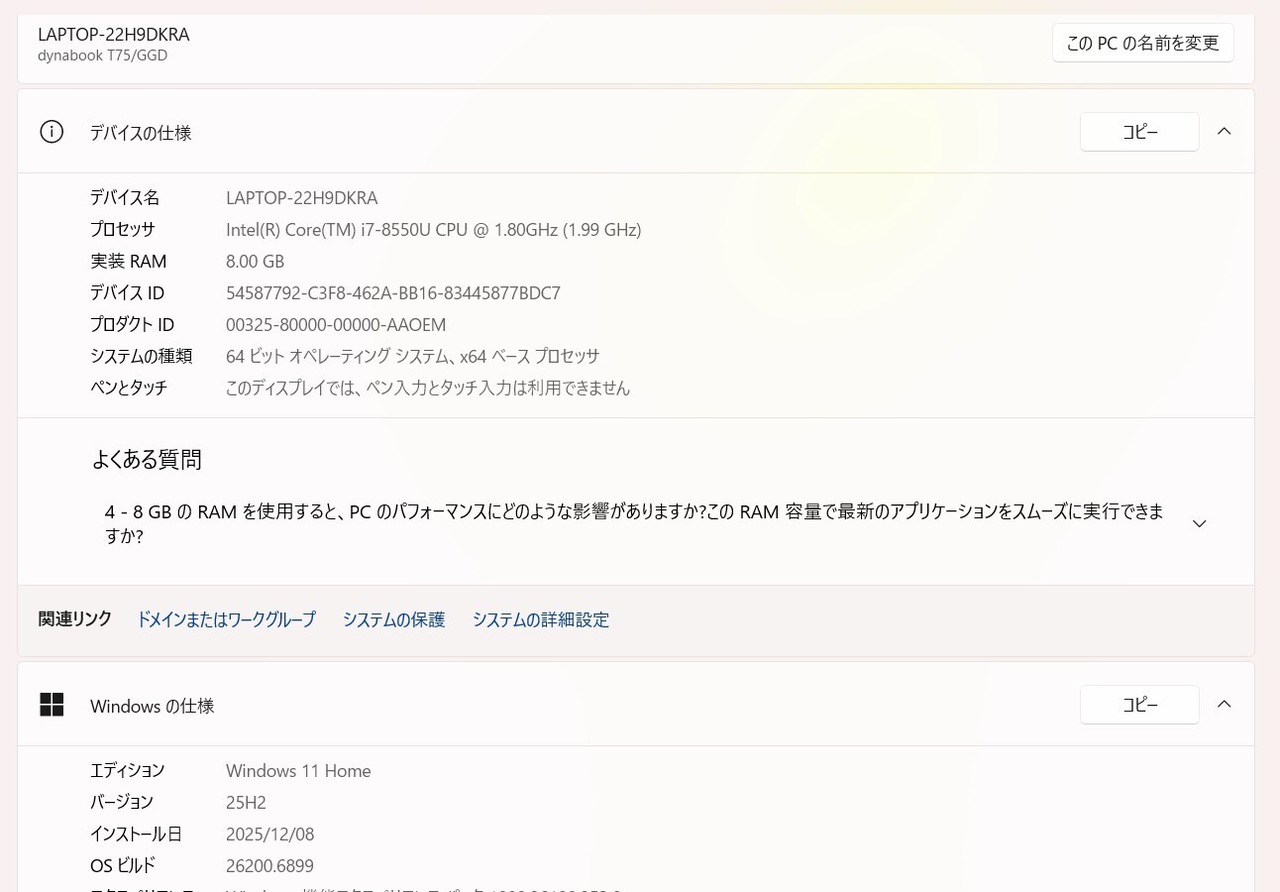
Task: Click the "インストール日" label
Action: (x=136, y=834)
